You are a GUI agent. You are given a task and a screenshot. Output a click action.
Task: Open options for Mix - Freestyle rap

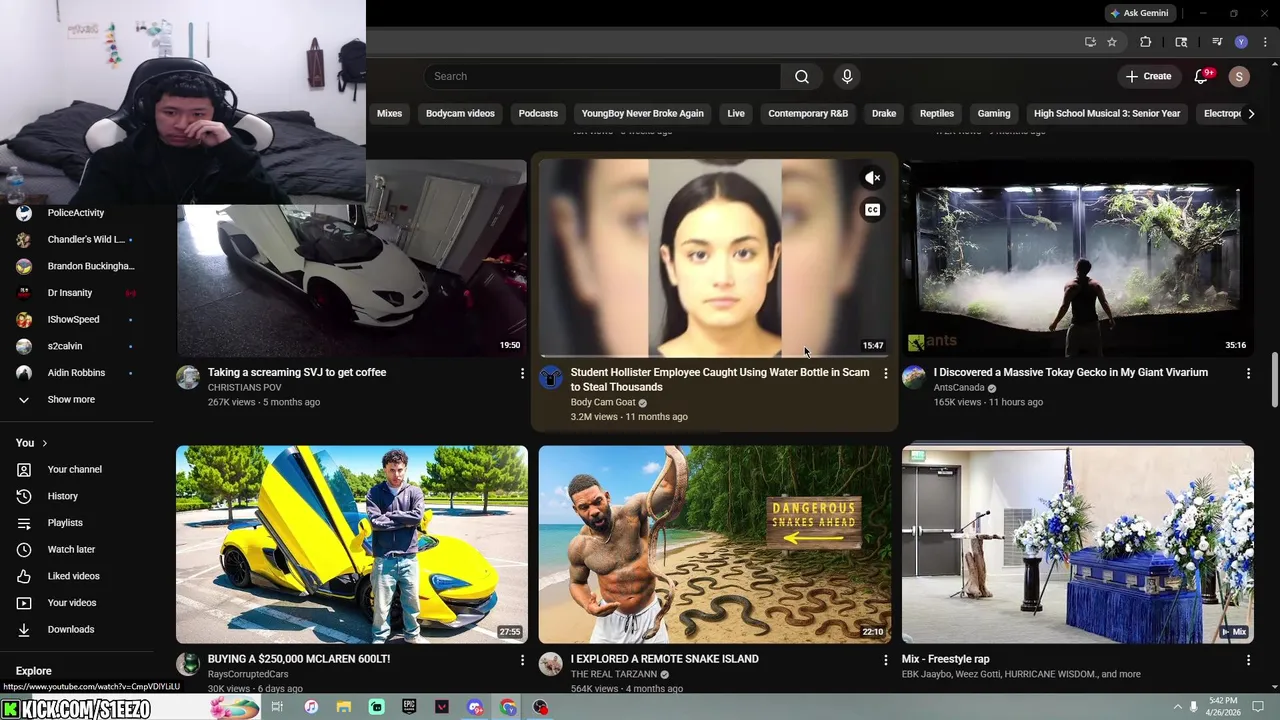click(x=1248, y=660)
